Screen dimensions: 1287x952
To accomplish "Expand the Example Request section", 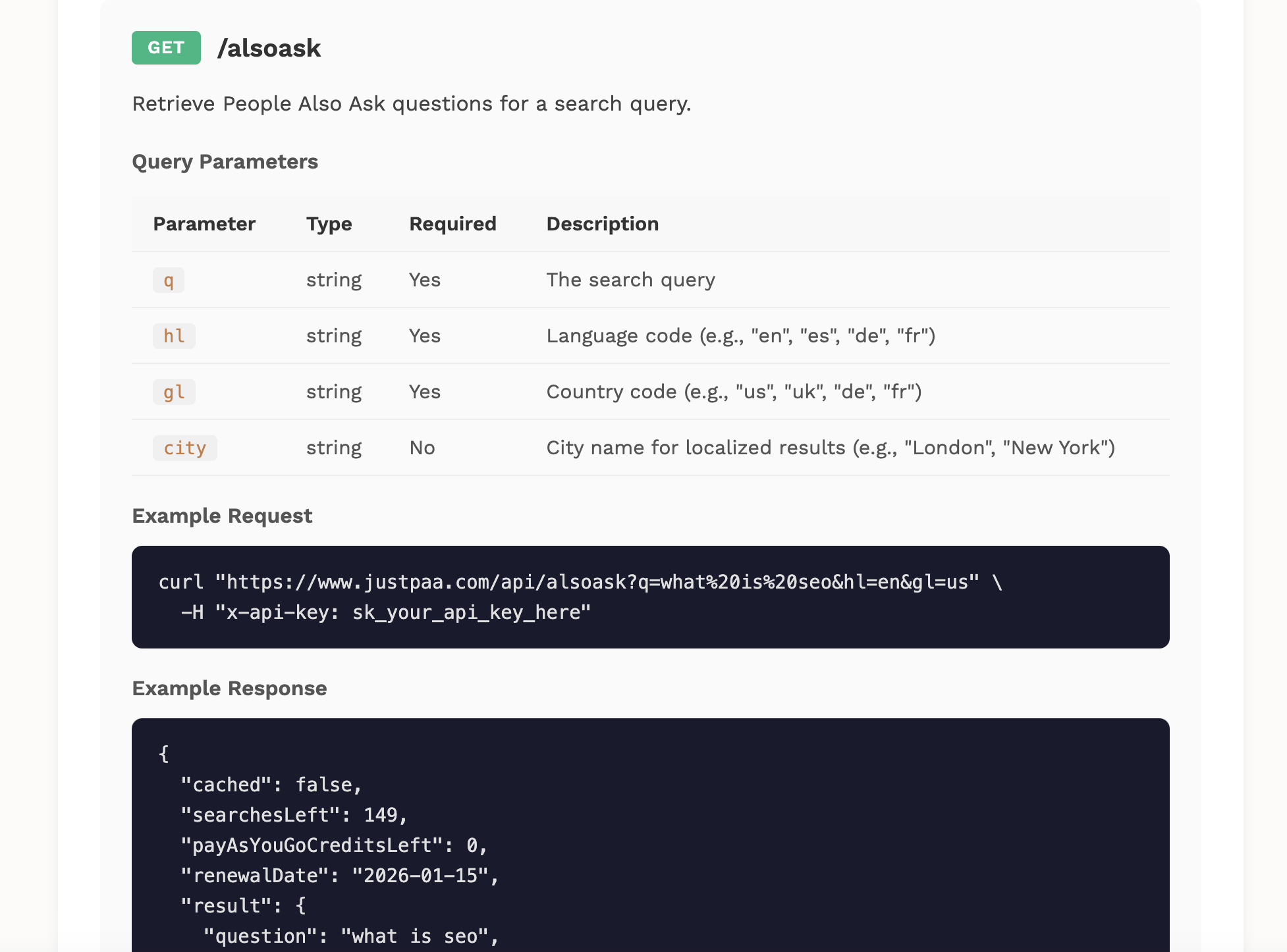I will [x=222, y=516].
